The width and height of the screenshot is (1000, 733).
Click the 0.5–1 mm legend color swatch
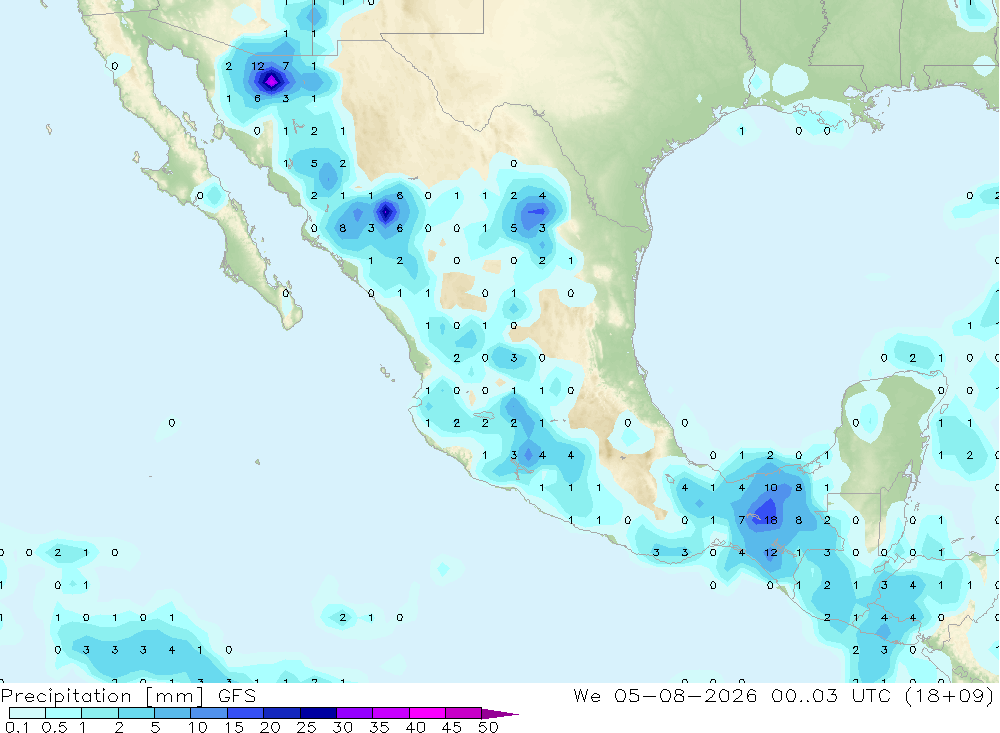tap(63, 713)
